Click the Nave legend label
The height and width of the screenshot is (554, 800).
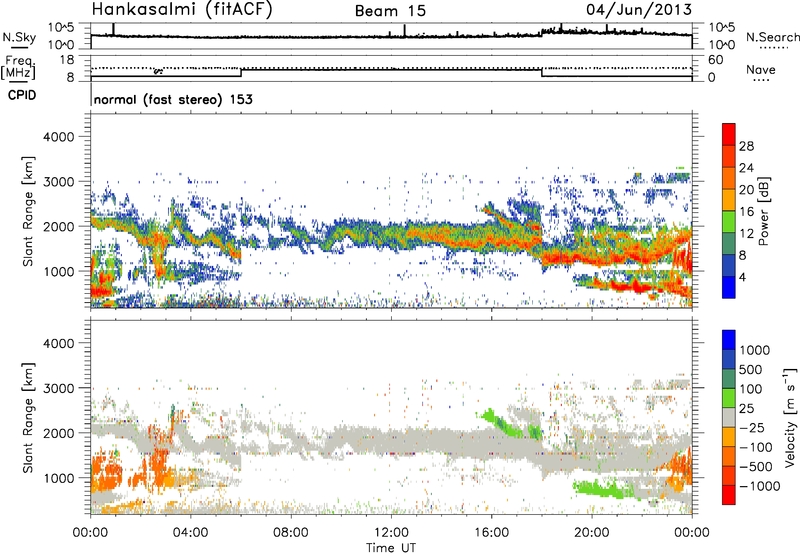click(x=761, y=70)
